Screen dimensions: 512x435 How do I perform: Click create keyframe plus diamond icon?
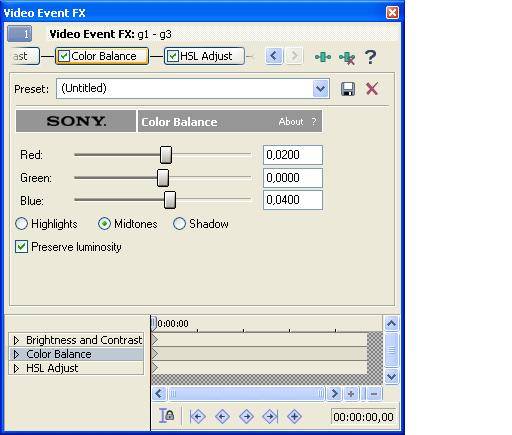[294, 416]
